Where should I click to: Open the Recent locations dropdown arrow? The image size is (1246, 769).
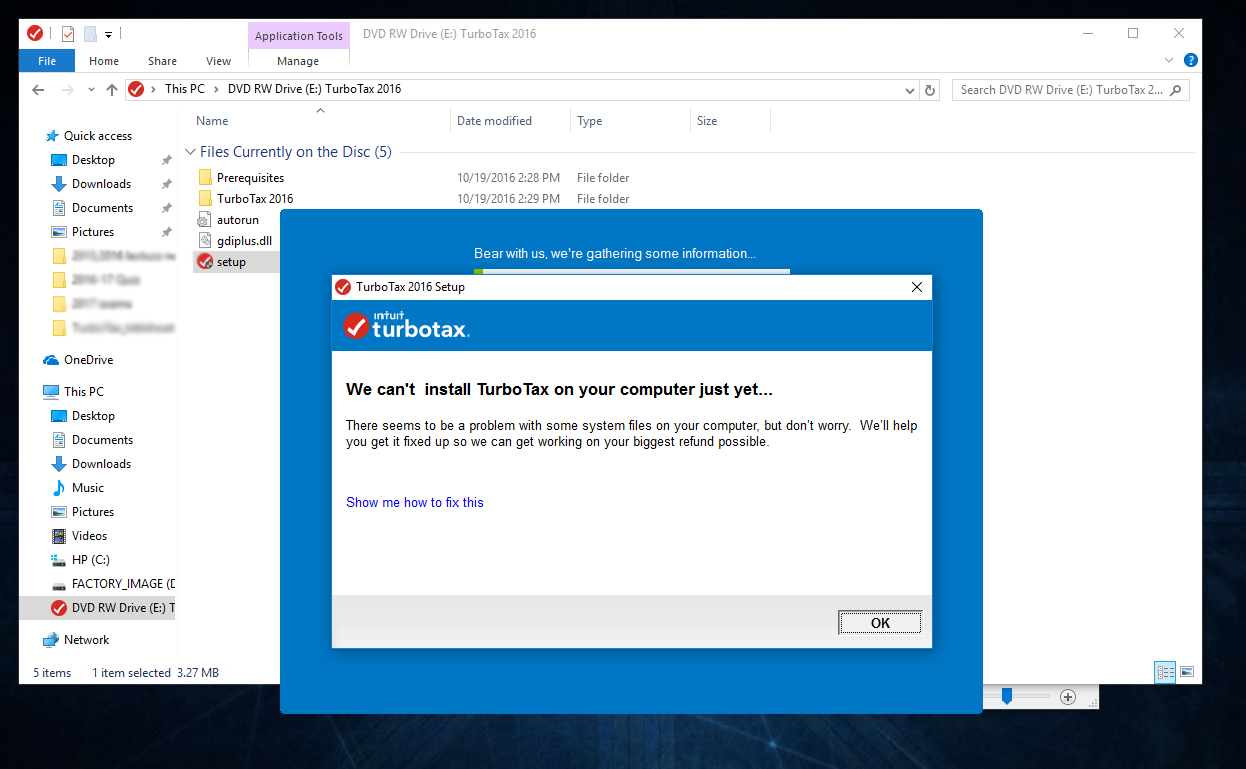coord(91,90)
